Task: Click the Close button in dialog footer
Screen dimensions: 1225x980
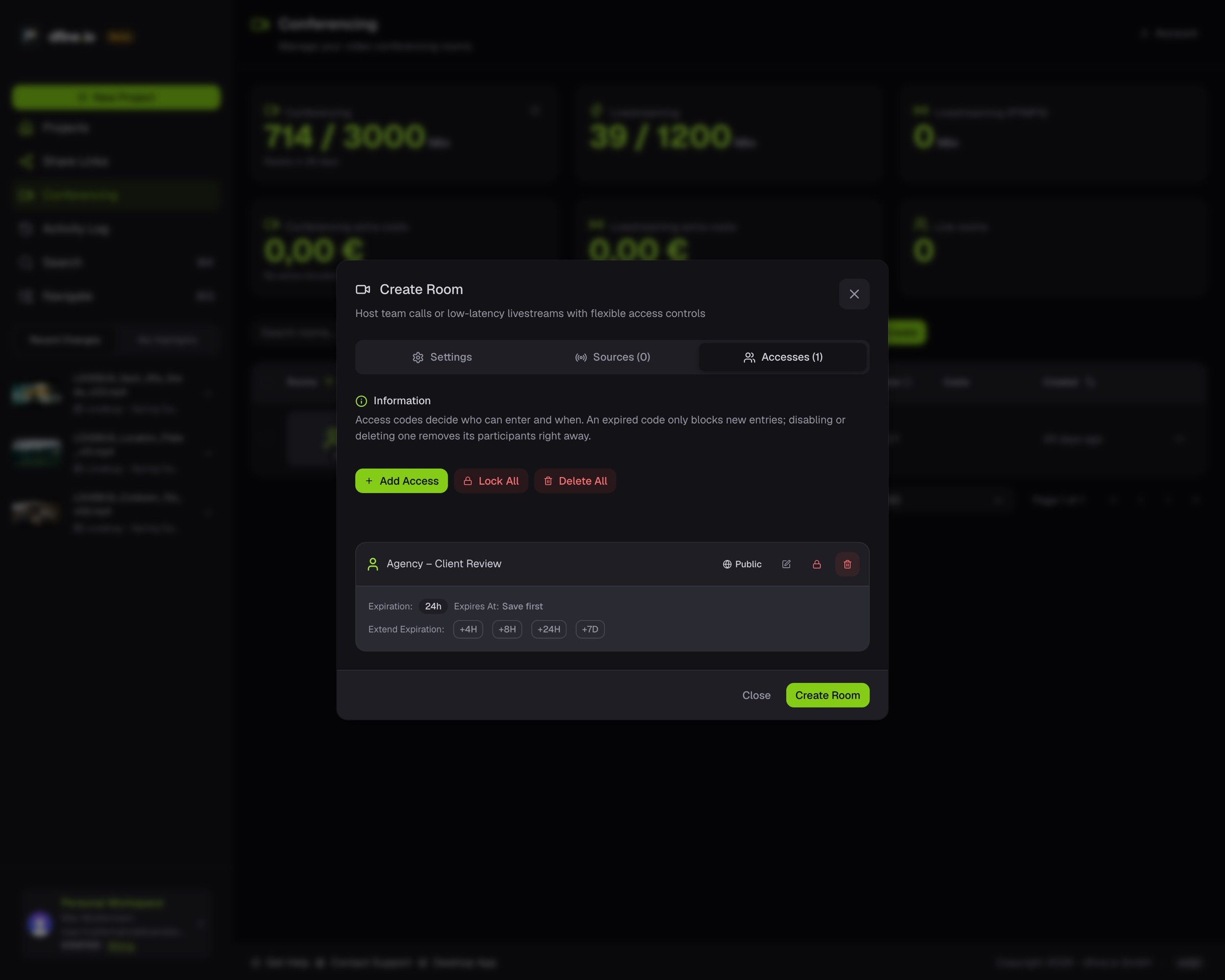Action: pos(756,695)
